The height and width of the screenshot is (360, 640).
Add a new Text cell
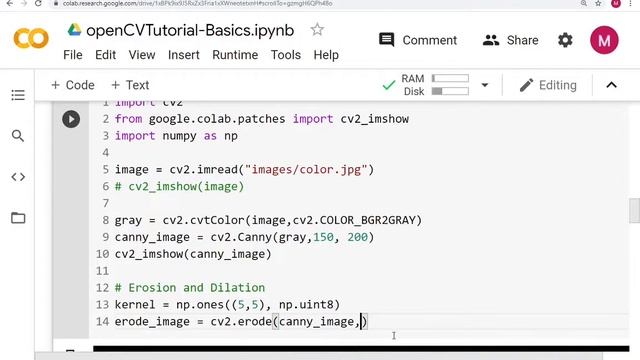(130, 85)
